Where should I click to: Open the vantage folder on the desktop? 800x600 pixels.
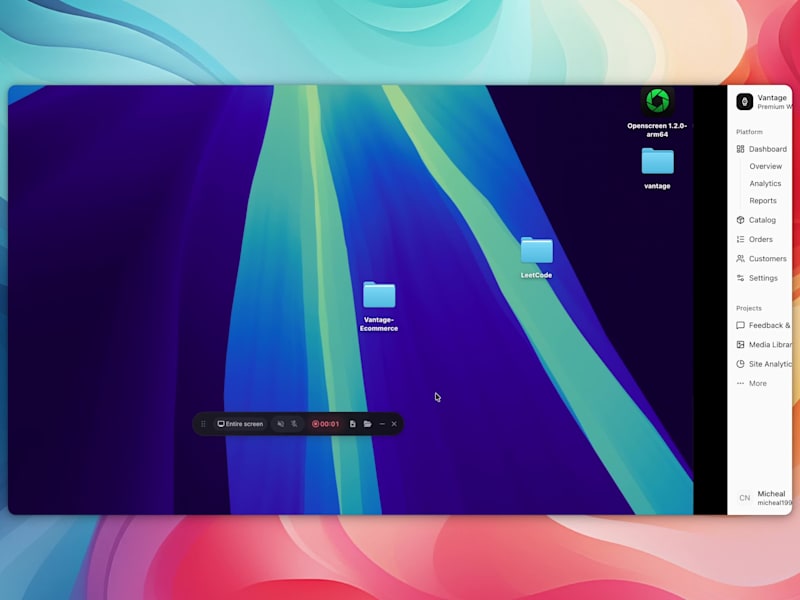tap(657, 162)
